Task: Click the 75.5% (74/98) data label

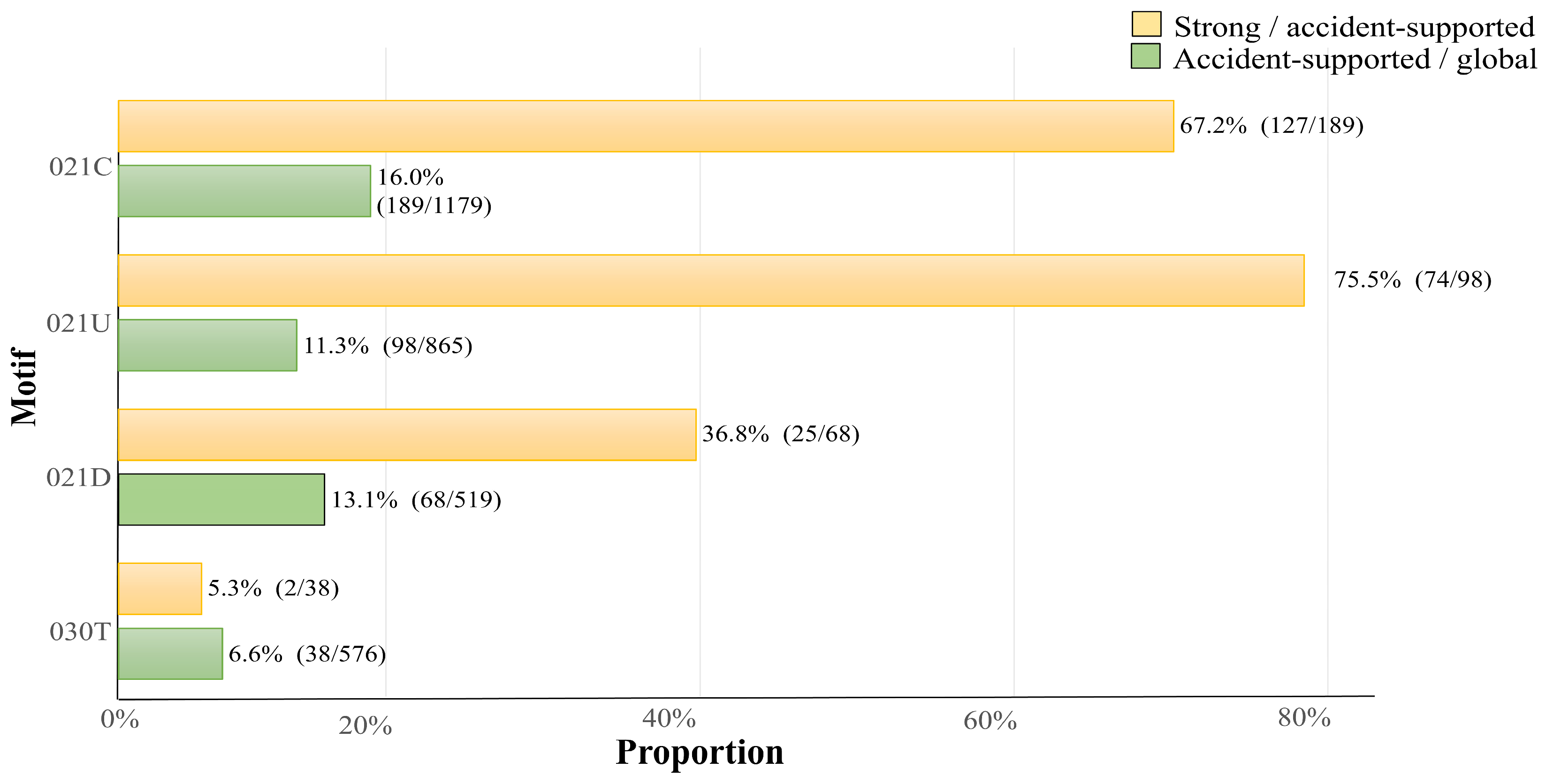Action: 1413,279
